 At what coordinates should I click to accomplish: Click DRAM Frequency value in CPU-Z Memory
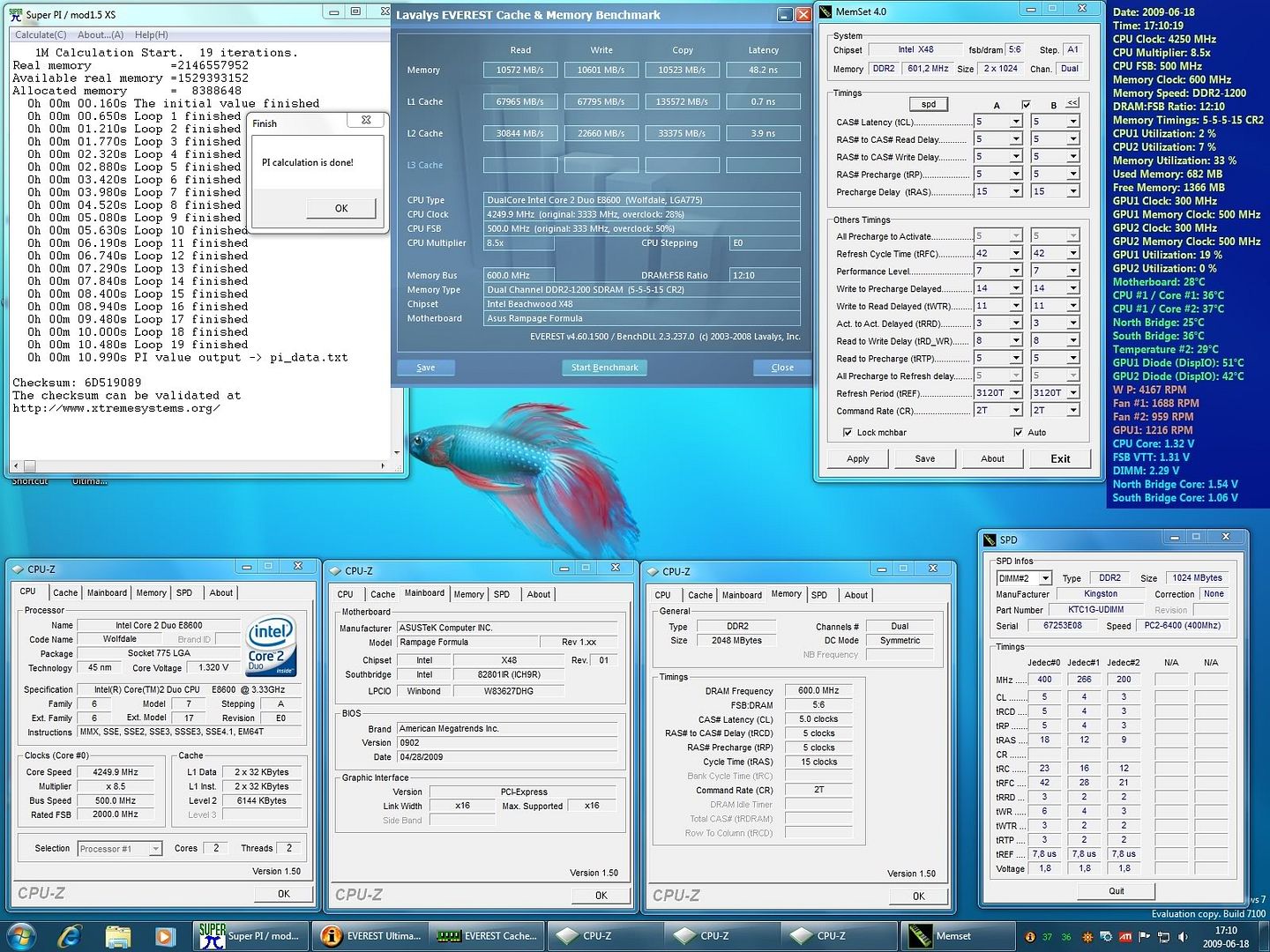(x=818, y=691)
